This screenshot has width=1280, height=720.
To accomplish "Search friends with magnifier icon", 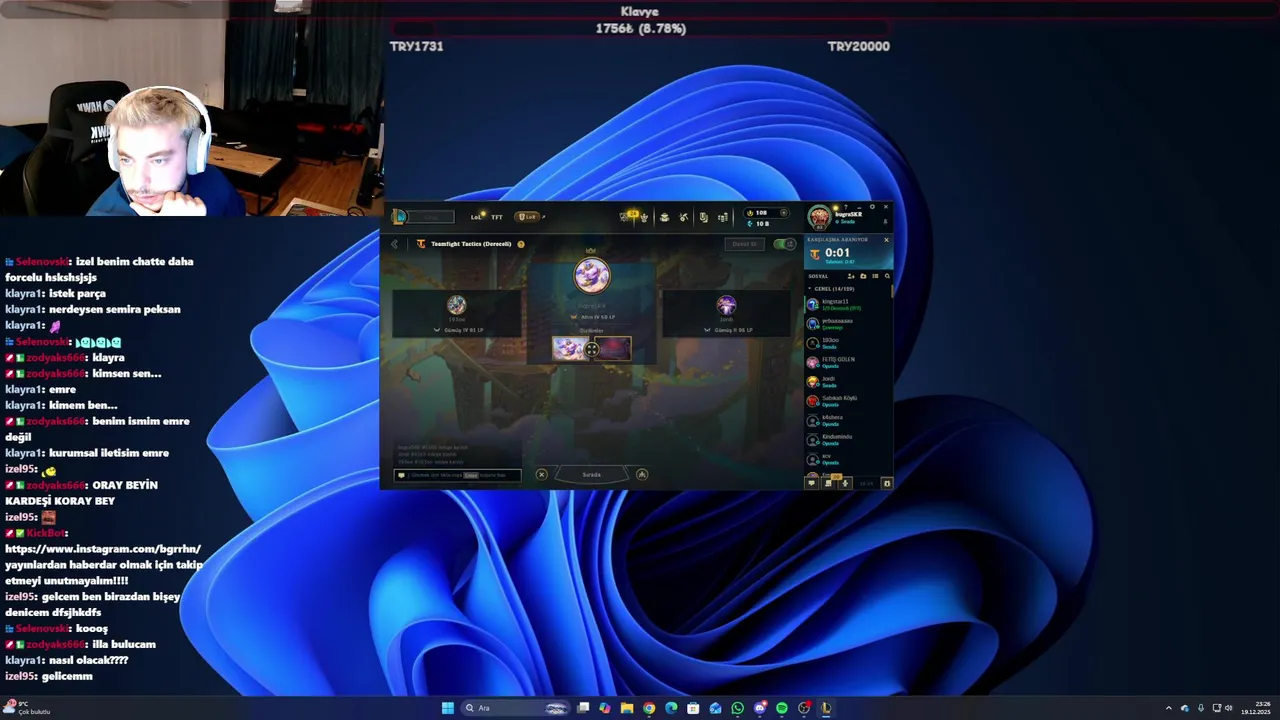I will click(887, 276).
